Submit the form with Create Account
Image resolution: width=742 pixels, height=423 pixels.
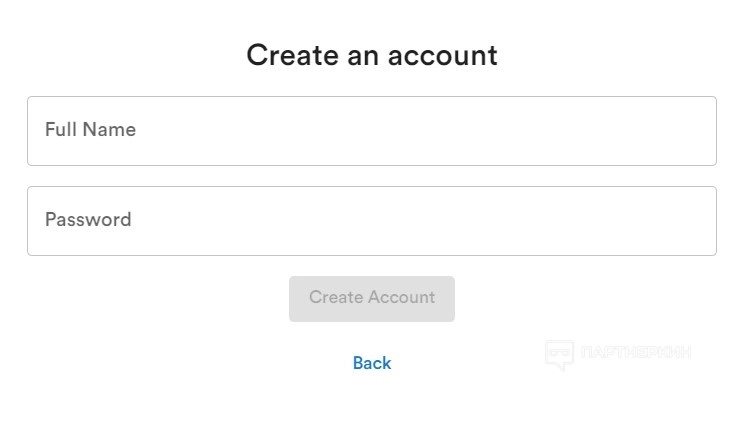point(372,298)
